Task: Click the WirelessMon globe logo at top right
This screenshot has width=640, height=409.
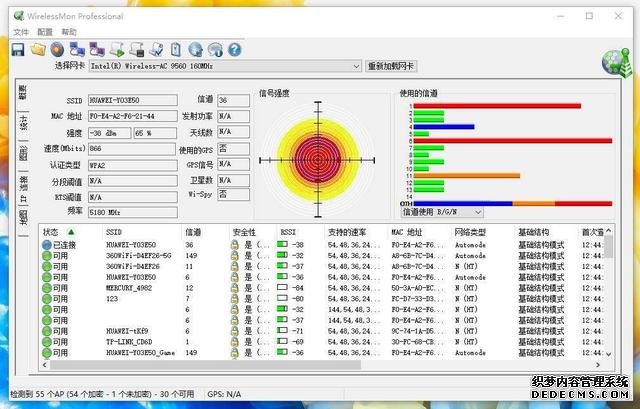Action: pyautogui.click(x=616, y=63)
